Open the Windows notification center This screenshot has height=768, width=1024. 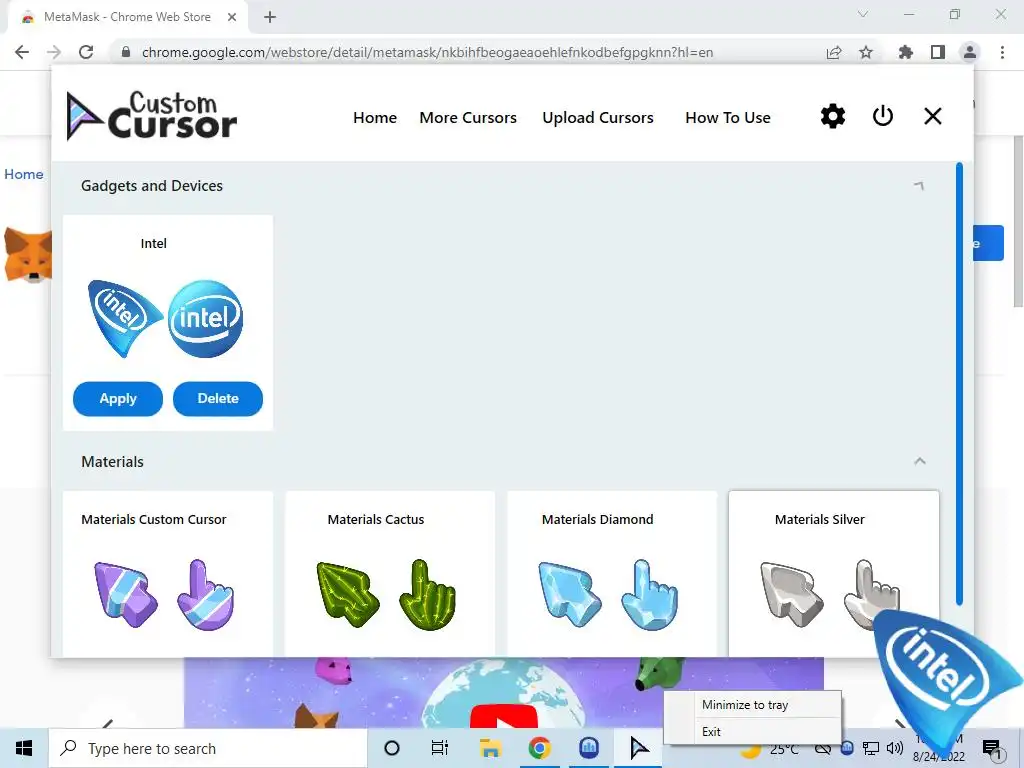(991, 748)
